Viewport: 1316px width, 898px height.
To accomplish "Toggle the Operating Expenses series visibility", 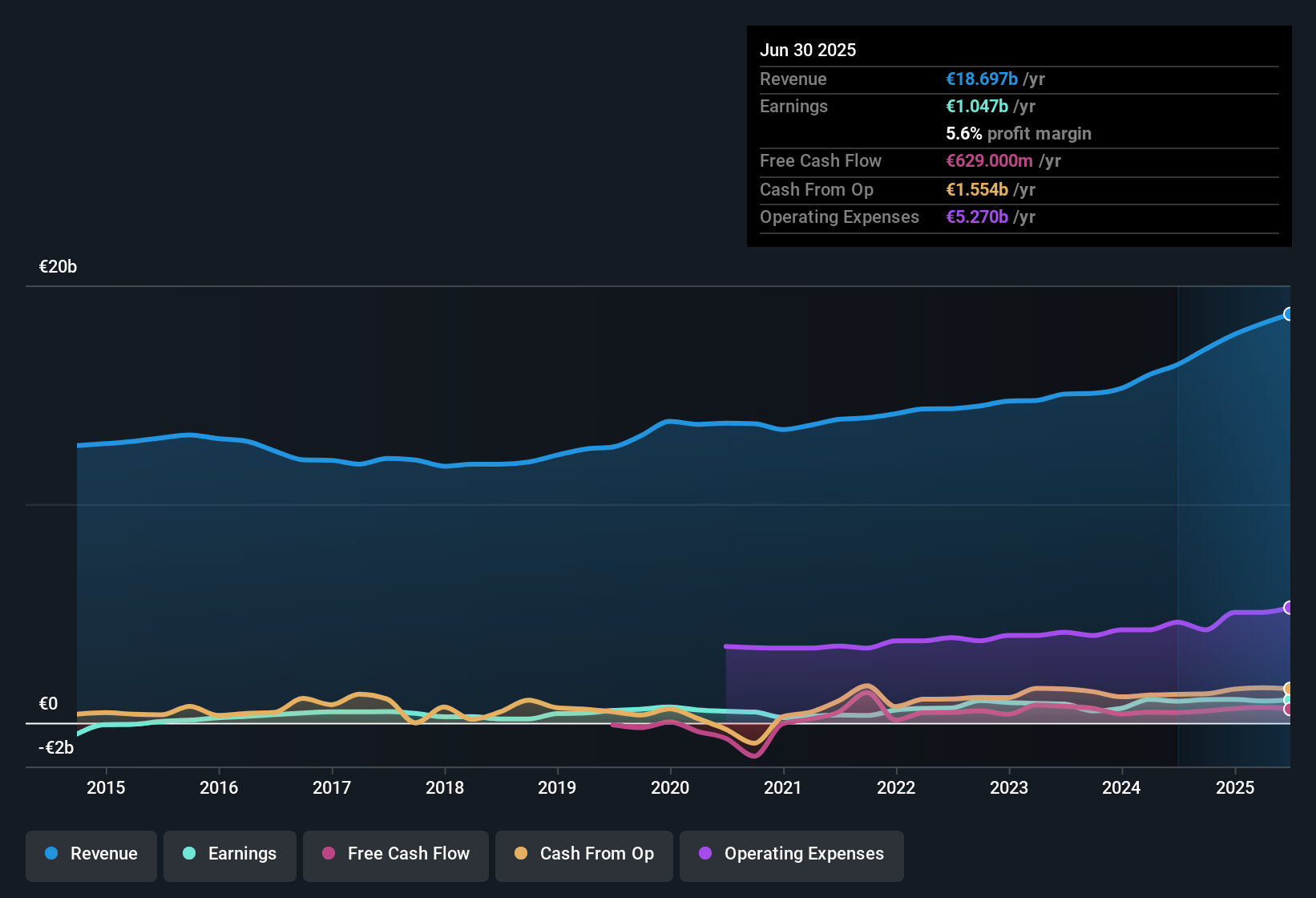I will [791, 854].
